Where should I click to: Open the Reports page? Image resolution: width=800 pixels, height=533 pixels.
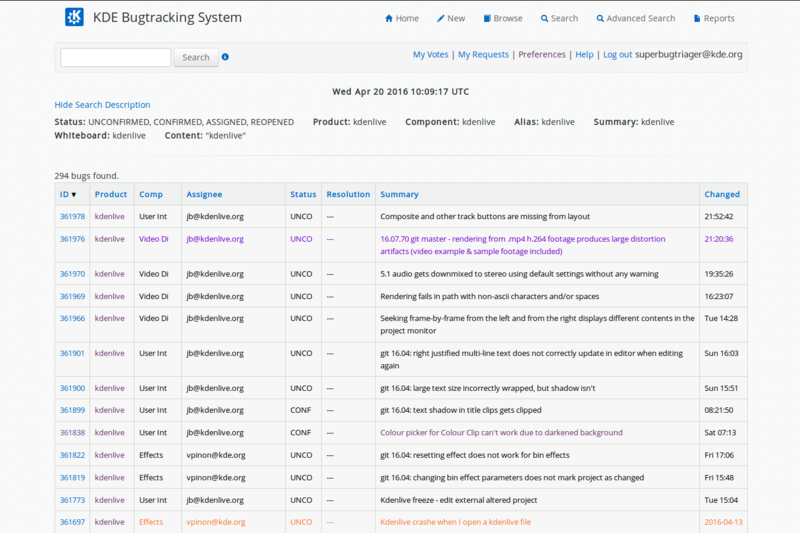point(714,18)
